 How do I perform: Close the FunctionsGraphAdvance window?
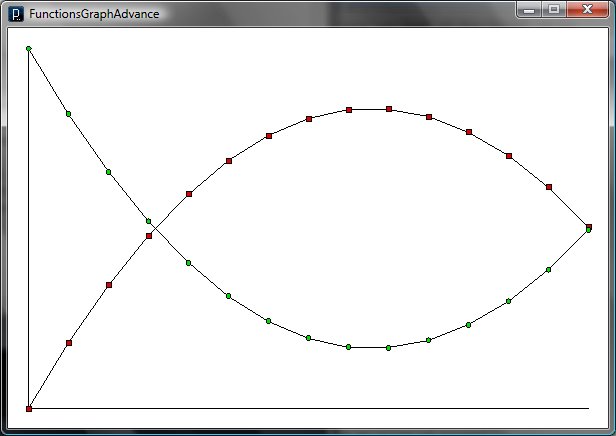pos(587,9)
